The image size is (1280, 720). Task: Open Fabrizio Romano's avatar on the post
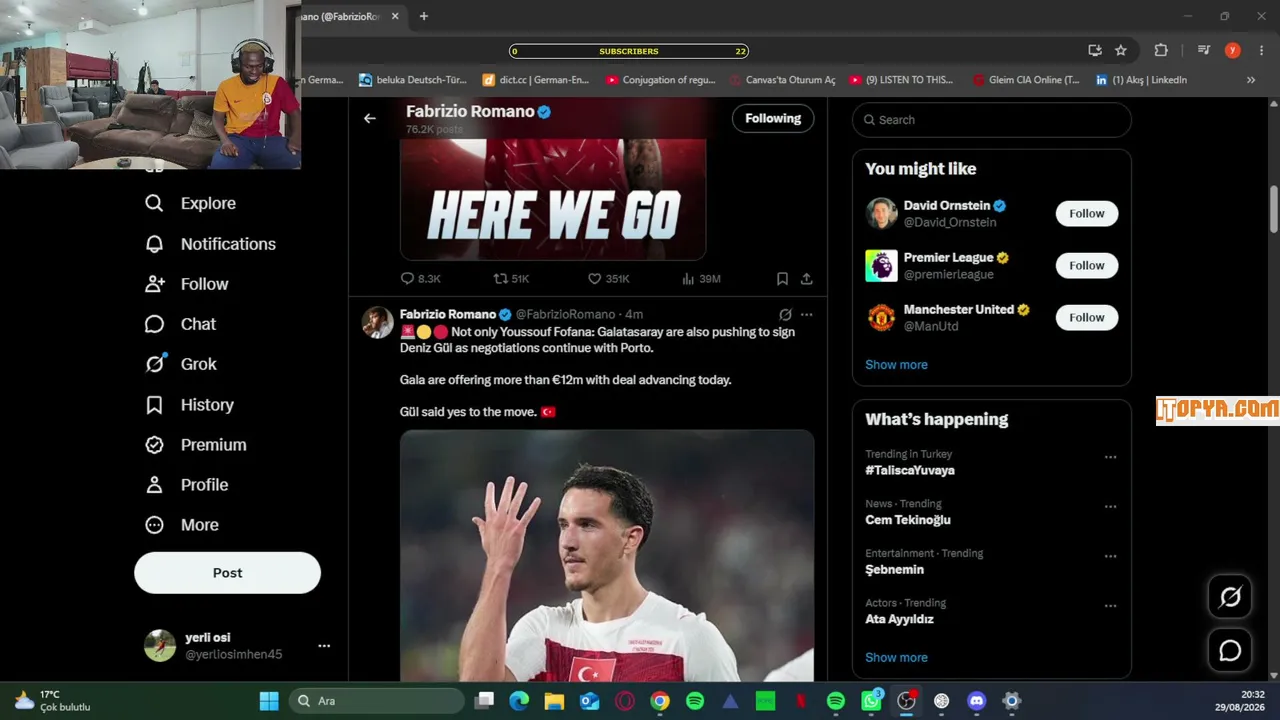pyautogui.click(x=378, y=323)
